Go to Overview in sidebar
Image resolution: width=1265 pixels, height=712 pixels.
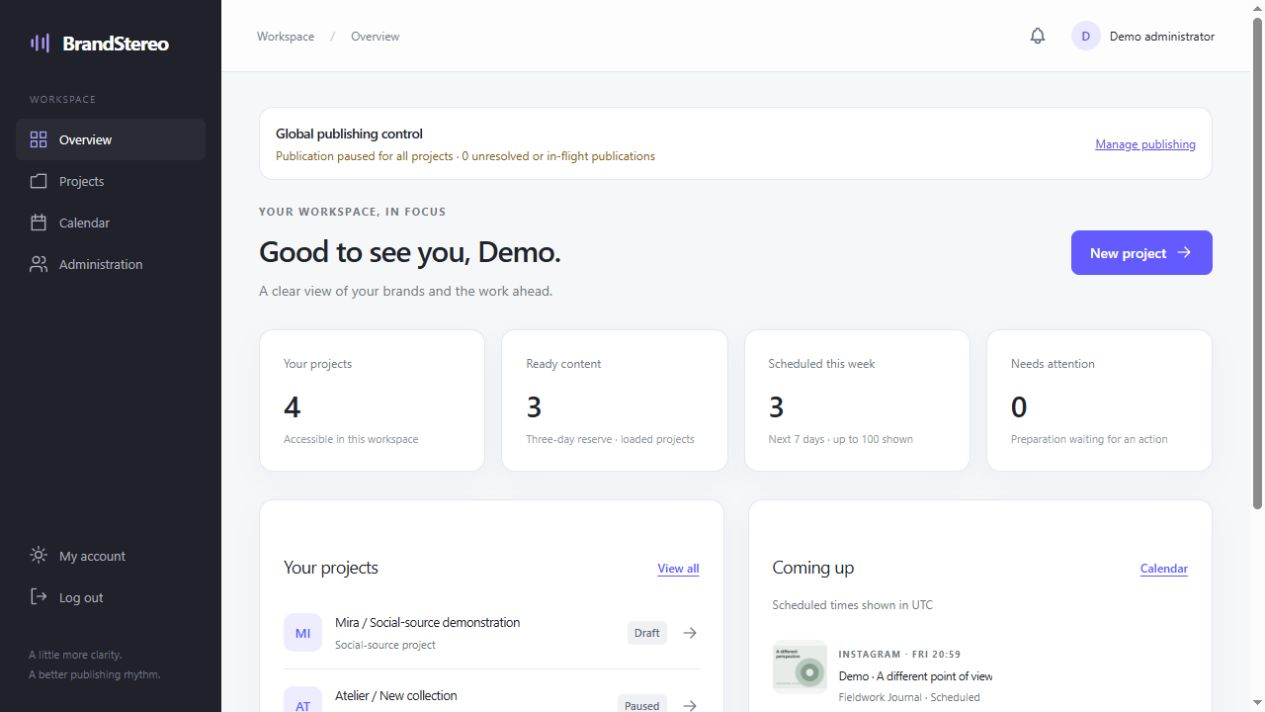click(111, 140)
